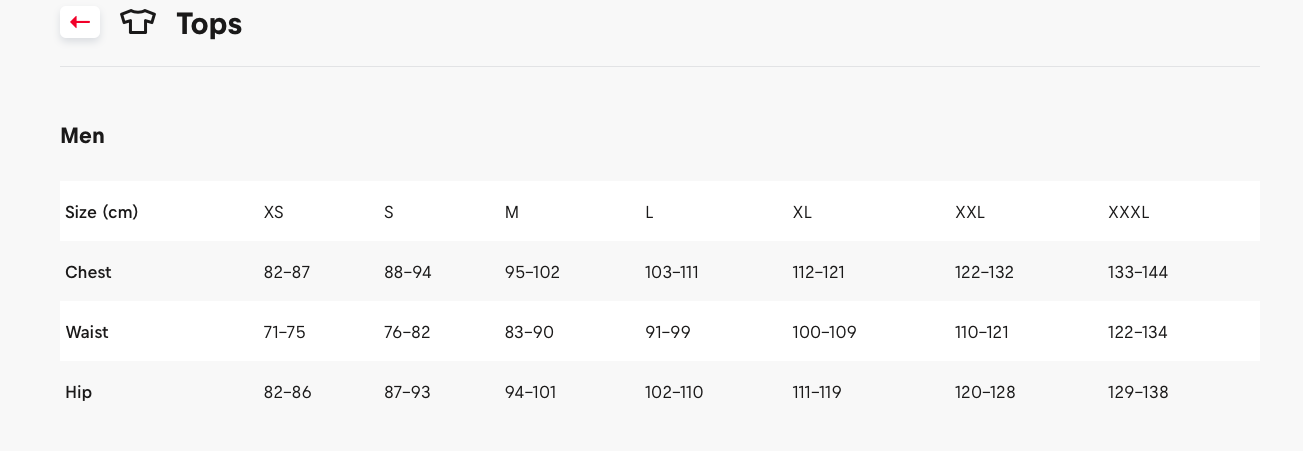1303x451 pixels.
Task: Click the chest value 95–102
Action: [532, 272]
